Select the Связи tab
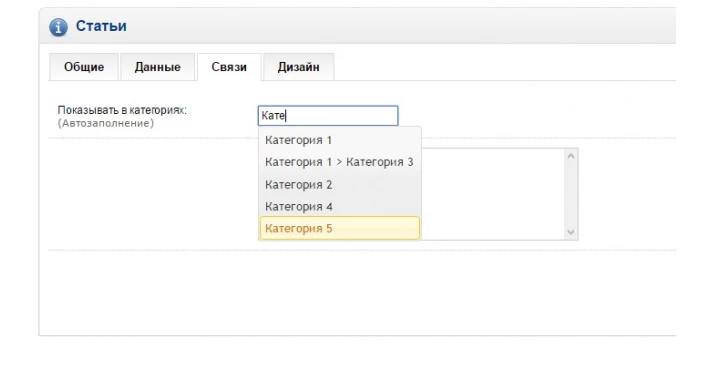The height and width of the screenshot is (380, 710). point(229,67)
